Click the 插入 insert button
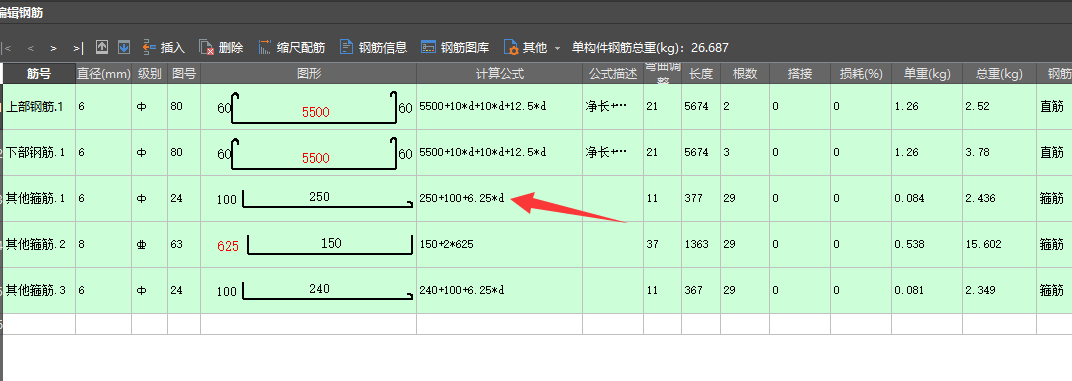 click(x=163, y=47)
